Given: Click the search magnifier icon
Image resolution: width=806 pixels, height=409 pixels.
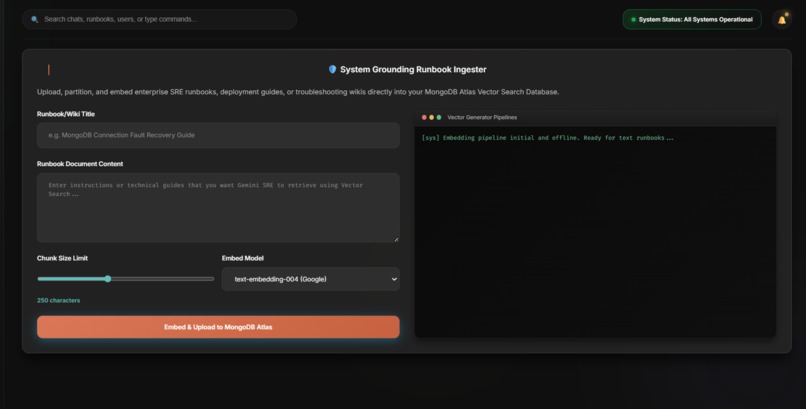Looking at the screenshot, I should tap(34, 20).
